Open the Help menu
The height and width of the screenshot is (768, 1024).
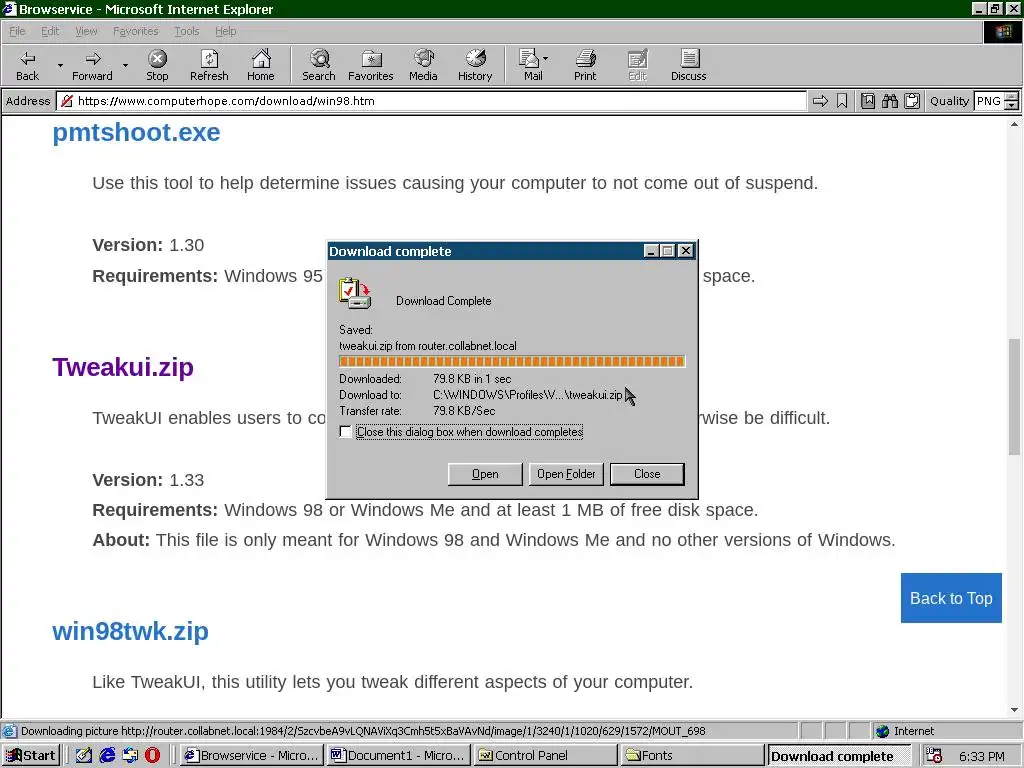click(x=225, y=31)
